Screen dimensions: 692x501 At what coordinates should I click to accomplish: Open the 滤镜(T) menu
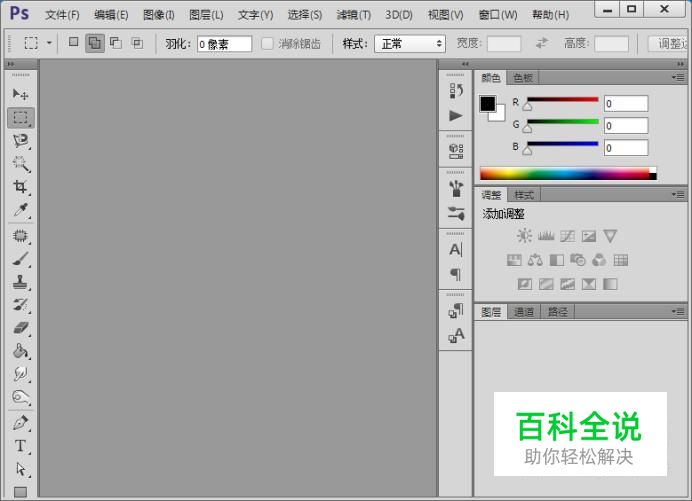(354, 15)
